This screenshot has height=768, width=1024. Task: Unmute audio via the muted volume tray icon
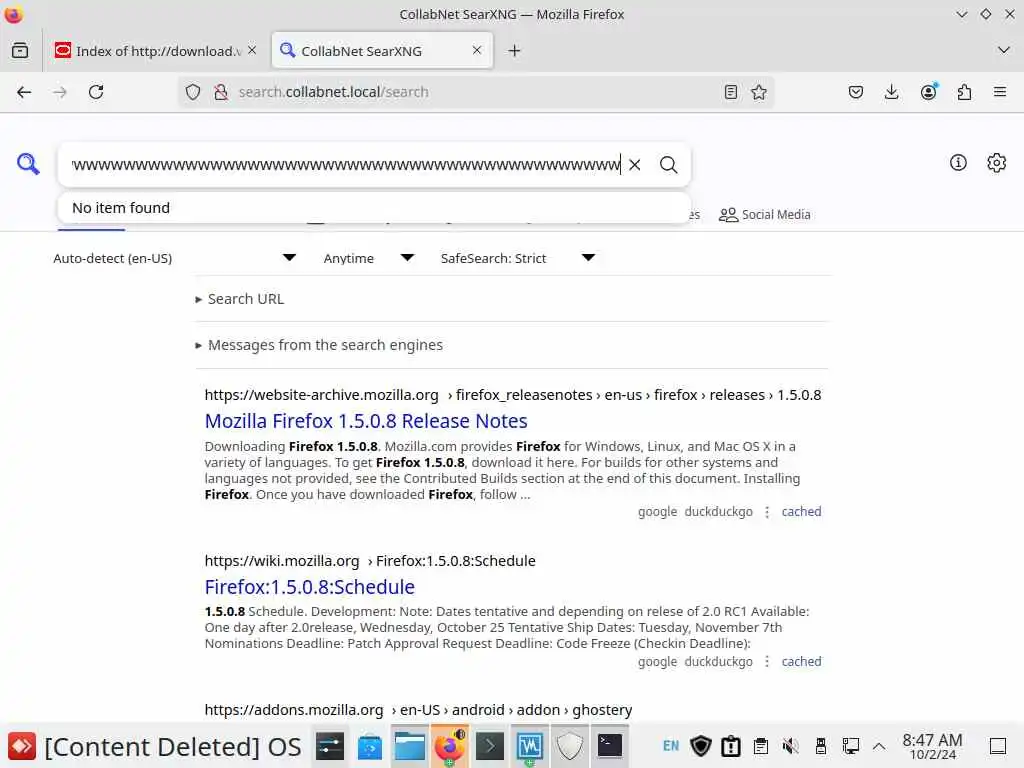(x=791, y=746)
